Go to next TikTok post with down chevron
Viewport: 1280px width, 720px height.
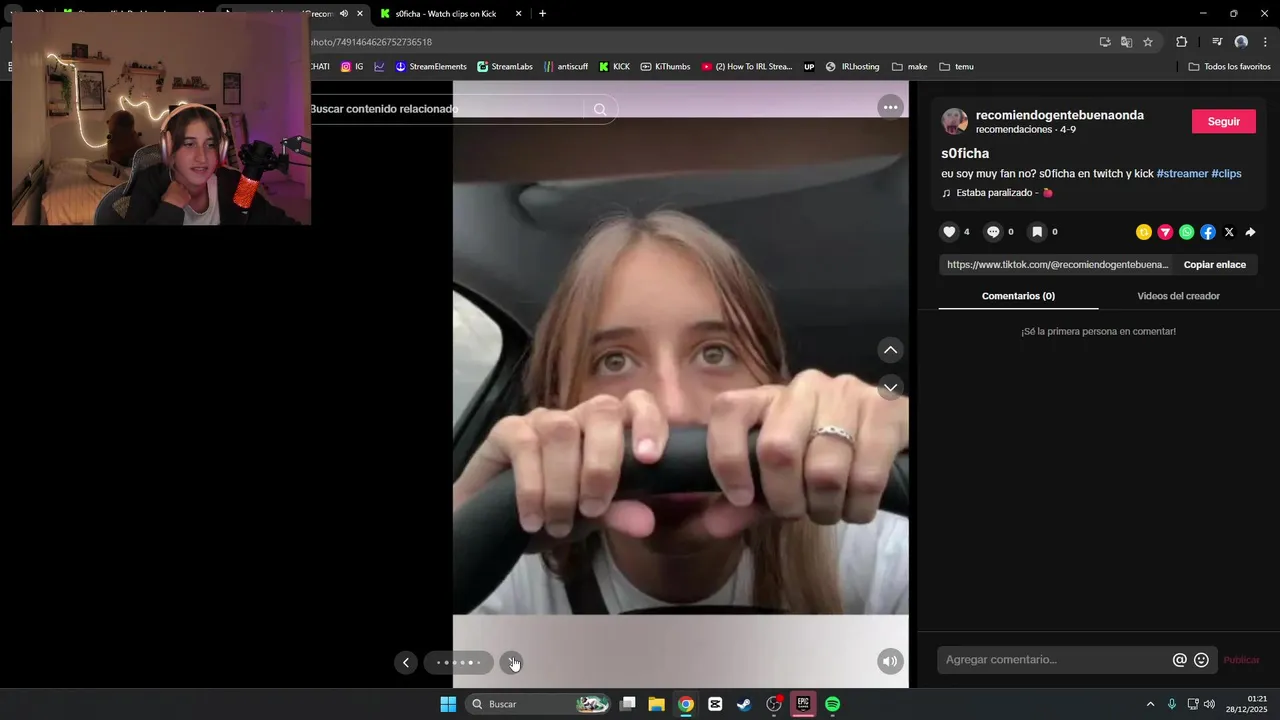point(890,387)
